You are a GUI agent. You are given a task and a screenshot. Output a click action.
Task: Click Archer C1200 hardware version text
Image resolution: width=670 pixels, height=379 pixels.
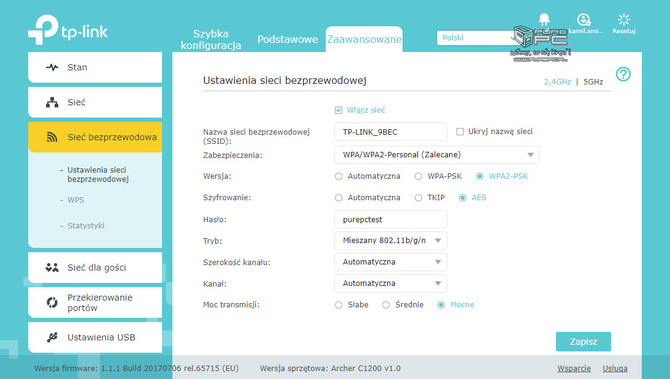coord(330,368)
